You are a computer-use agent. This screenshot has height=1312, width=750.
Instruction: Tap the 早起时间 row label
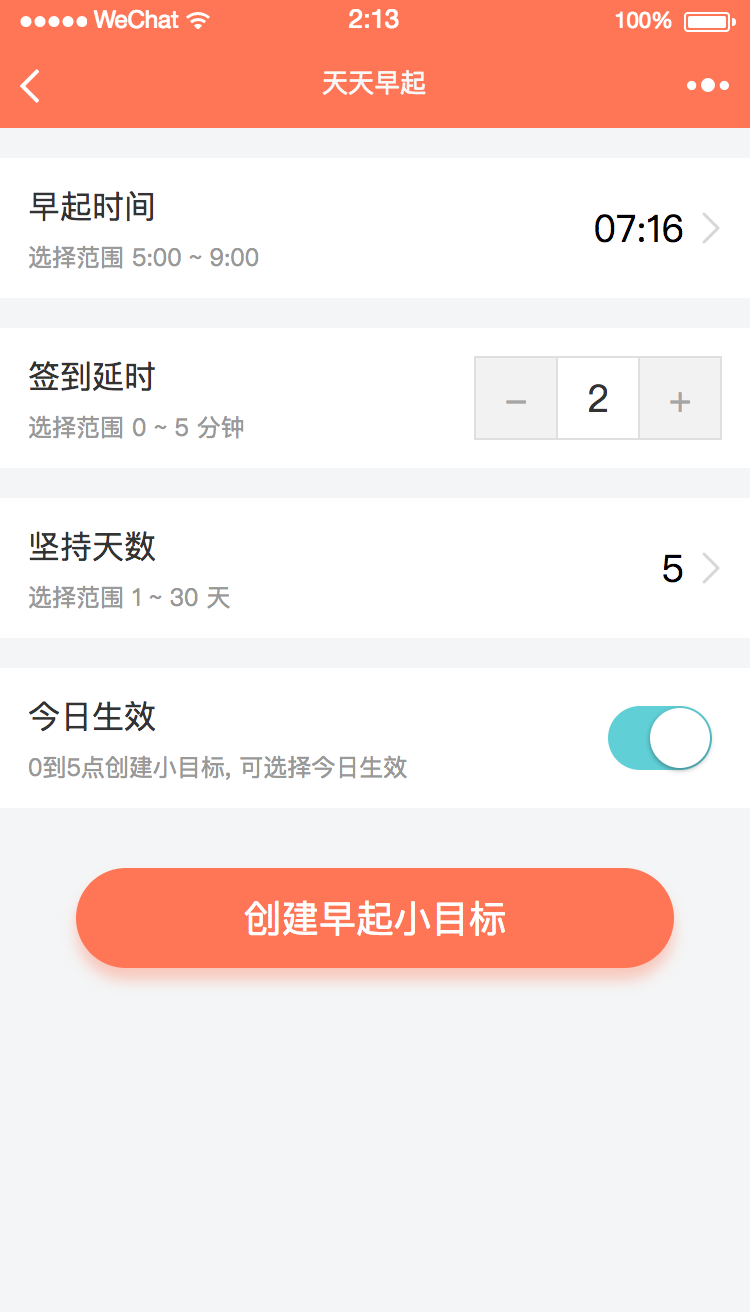pos(92,208)
